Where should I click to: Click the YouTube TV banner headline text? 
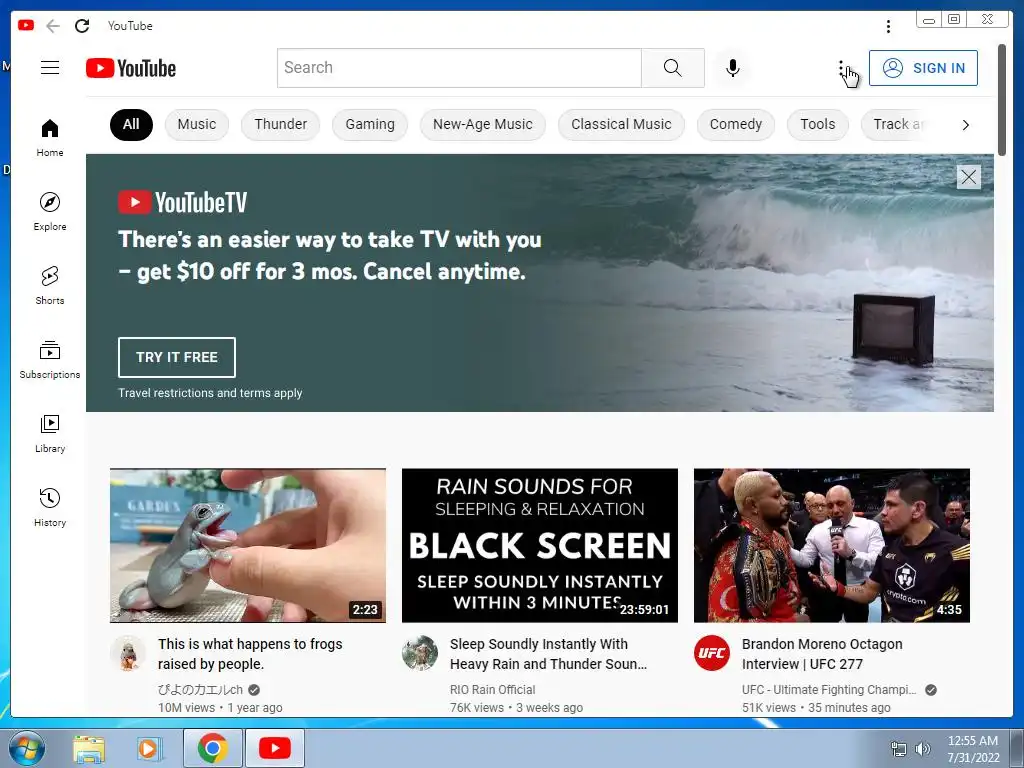330,255
